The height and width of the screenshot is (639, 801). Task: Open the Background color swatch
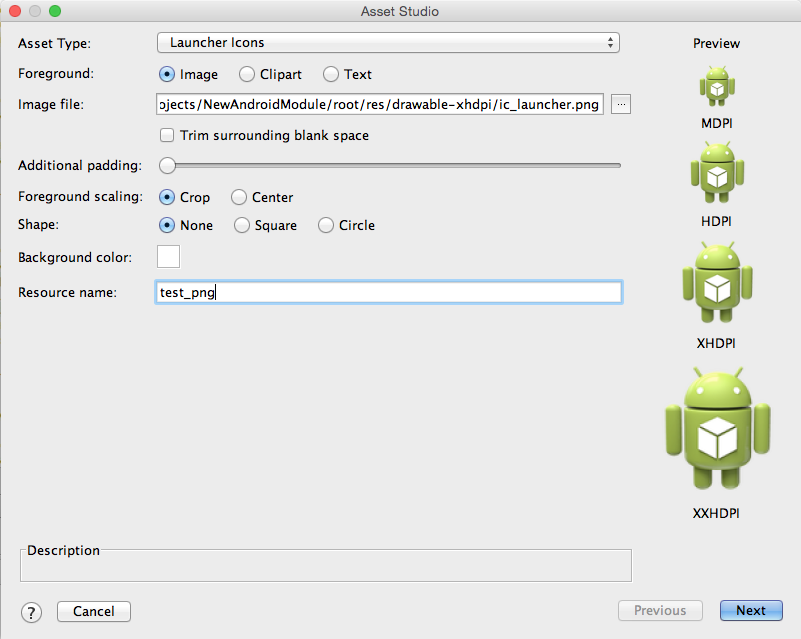[169, 256]
